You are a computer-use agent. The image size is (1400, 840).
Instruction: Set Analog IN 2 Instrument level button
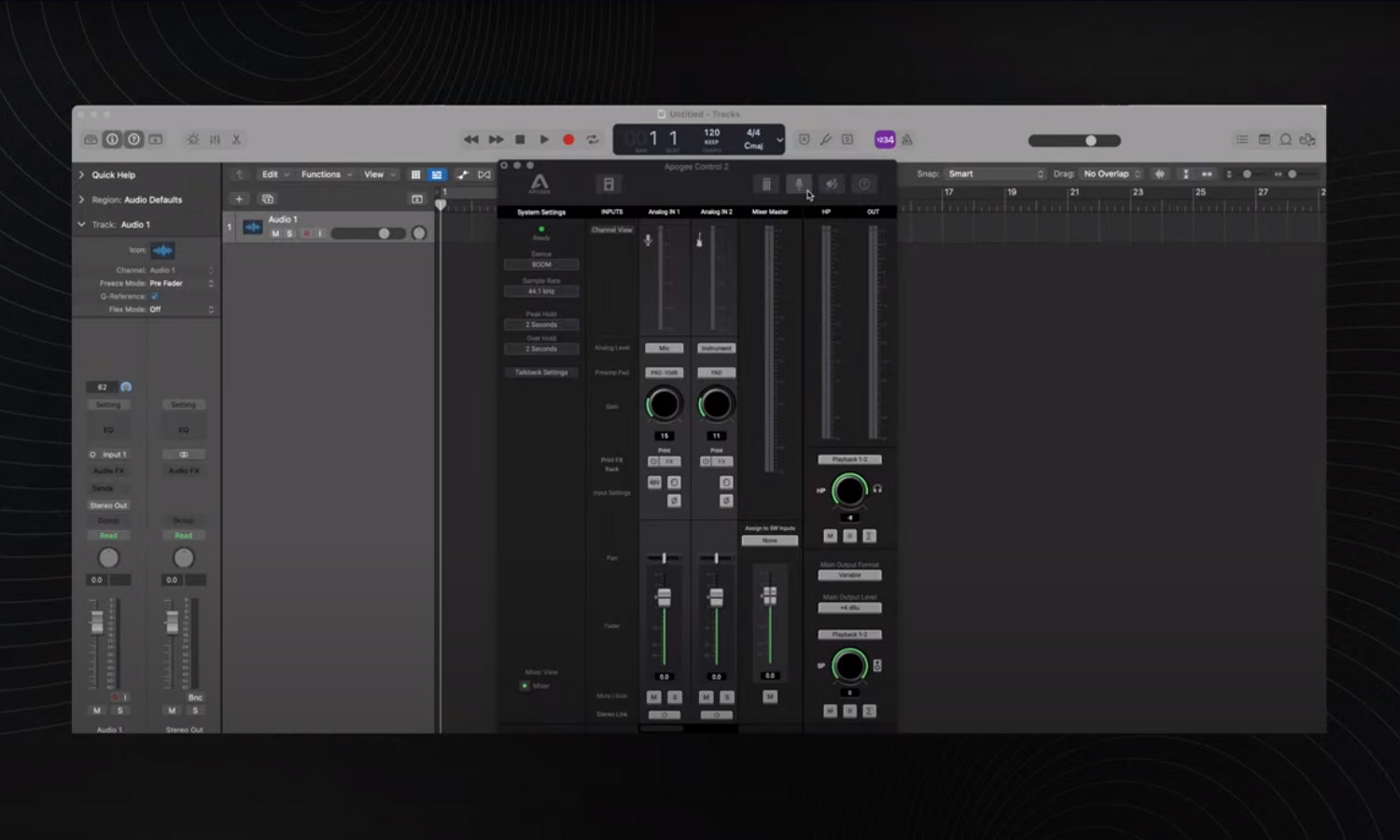click(717, 348)
